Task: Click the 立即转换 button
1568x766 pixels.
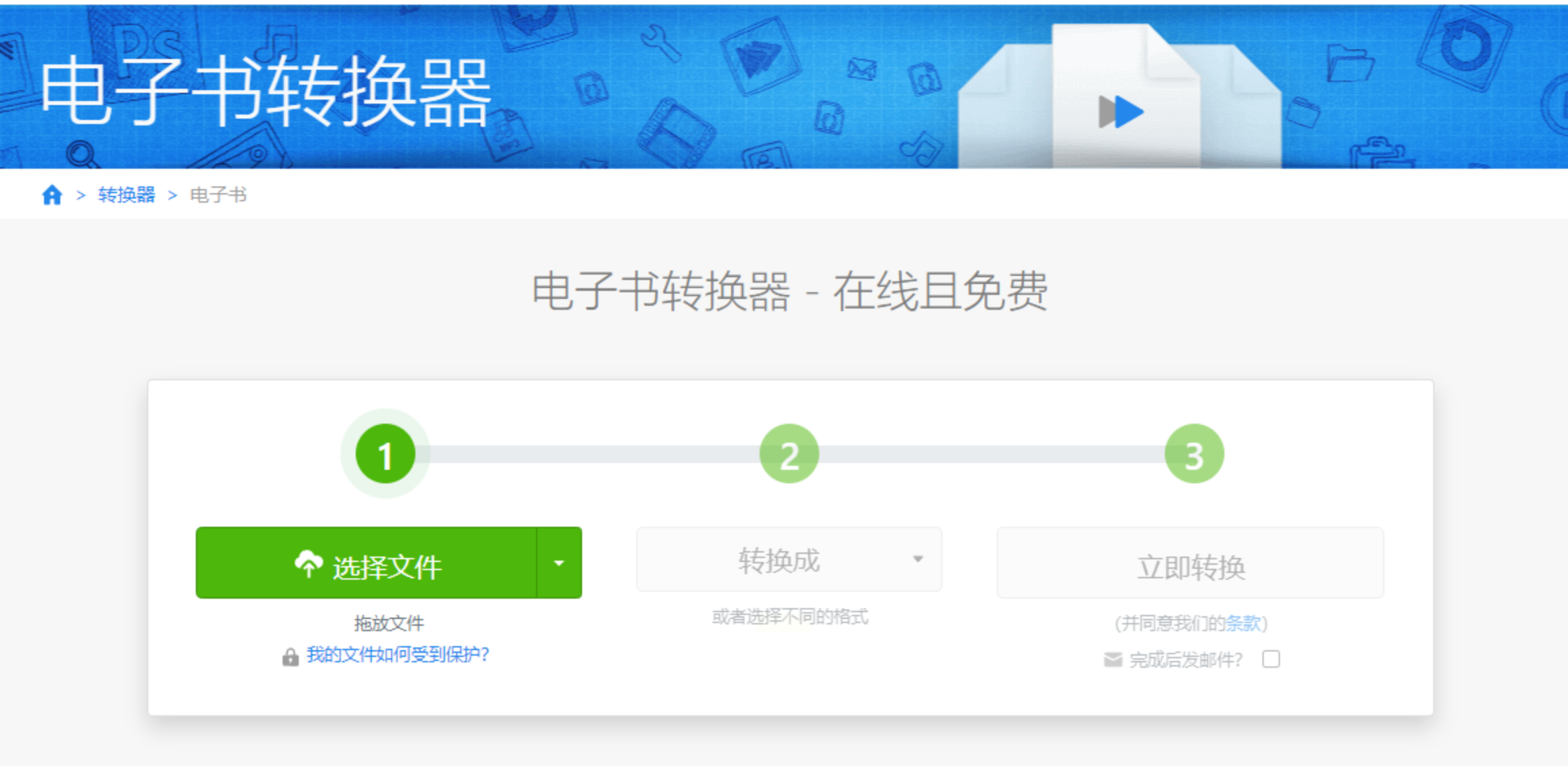Action: click(1190, 563)
